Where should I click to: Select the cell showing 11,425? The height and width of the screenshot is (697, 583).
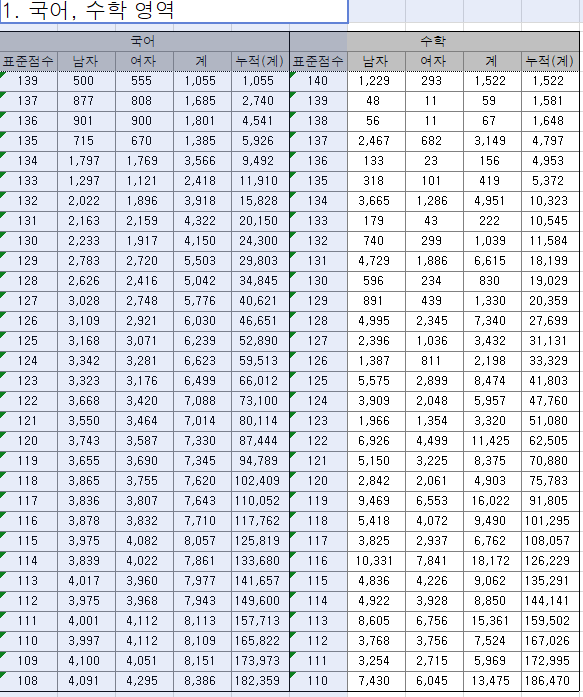[x=492, y=441]
